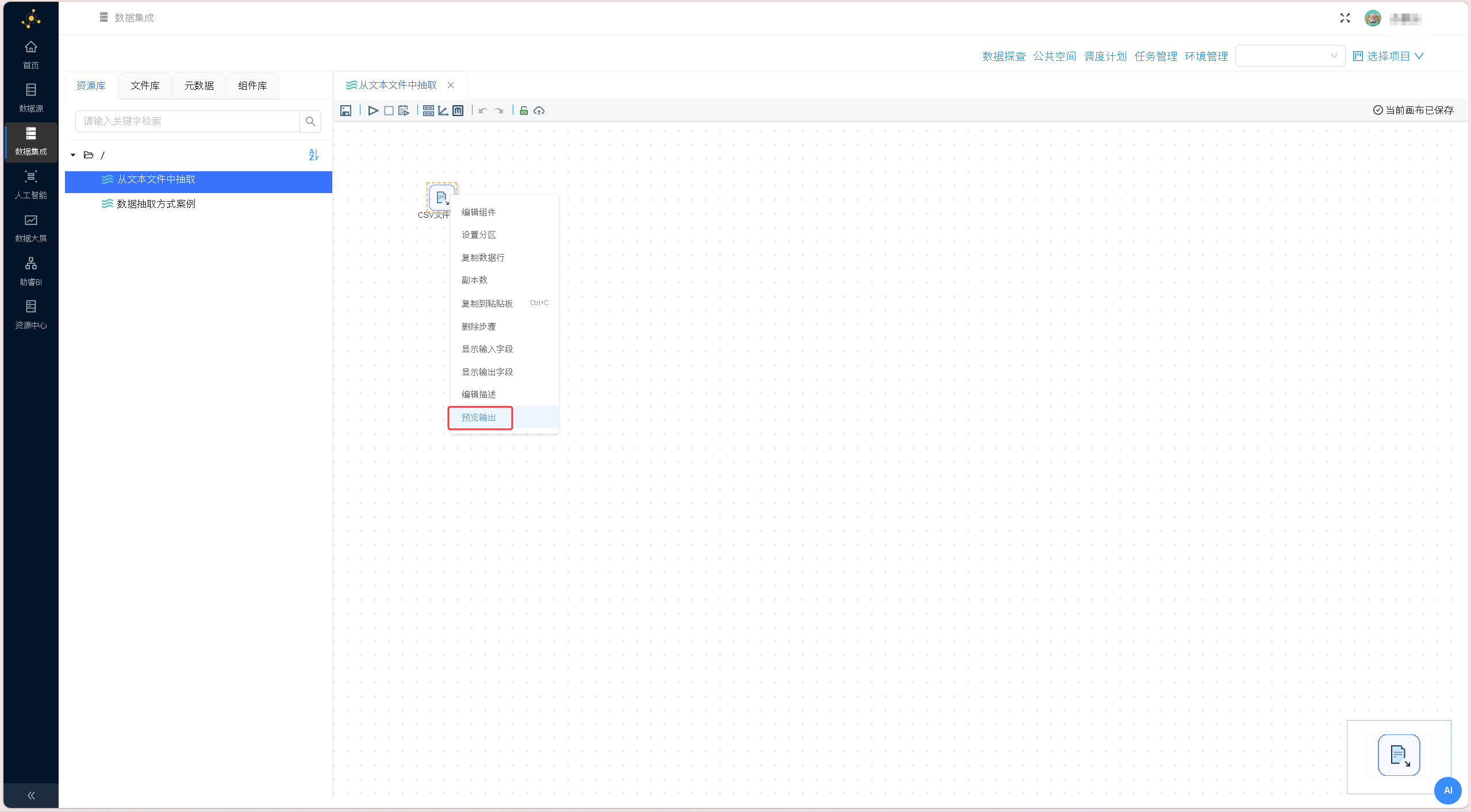1471x812 pixels.
Task: Click the stacked rows layout icon
Action: pos(428,111)
